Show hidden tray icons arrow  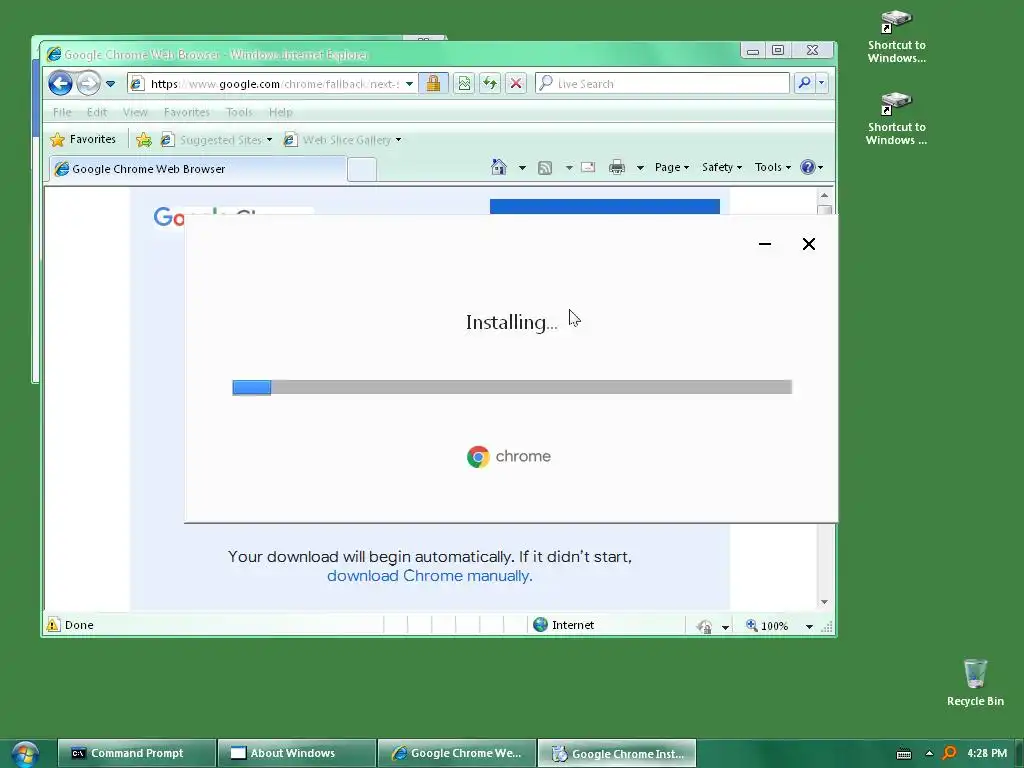929,753
